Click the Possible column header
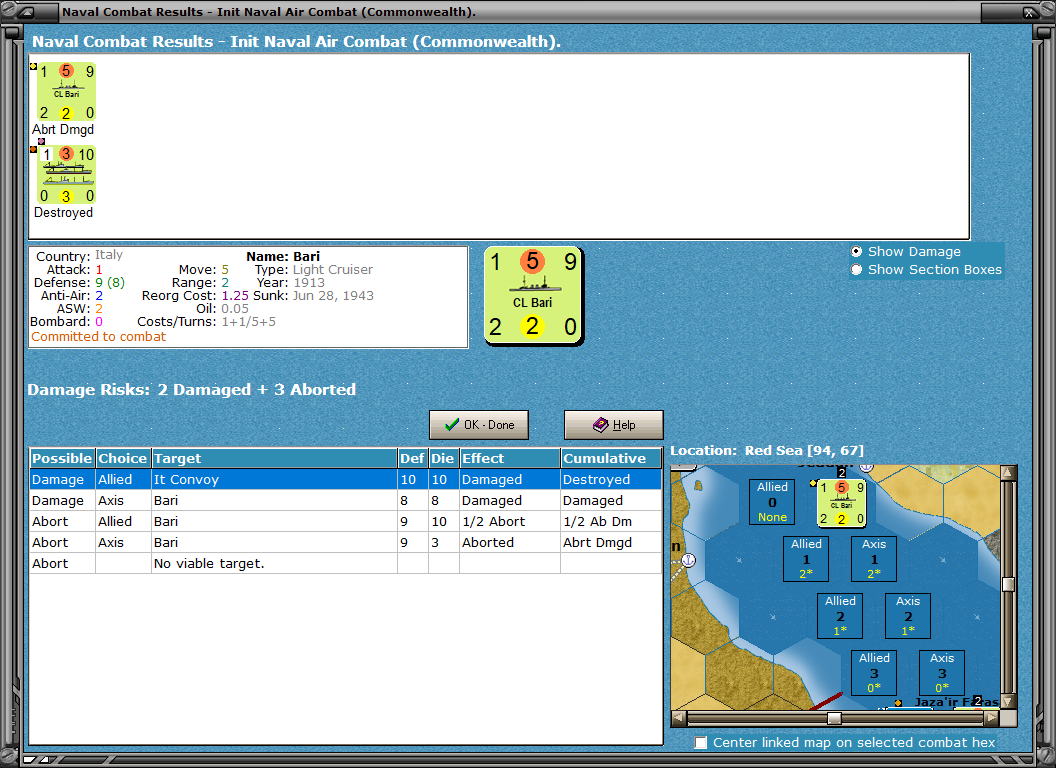 tap(62, 458)
